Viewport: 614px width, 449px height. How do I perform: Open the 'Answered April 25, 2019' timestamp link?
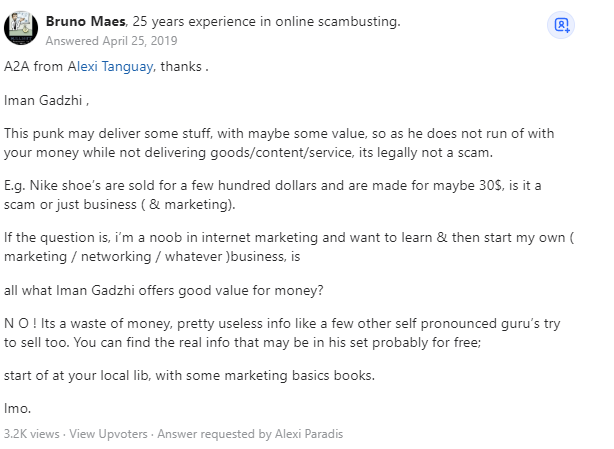click(x=112, y=41)
